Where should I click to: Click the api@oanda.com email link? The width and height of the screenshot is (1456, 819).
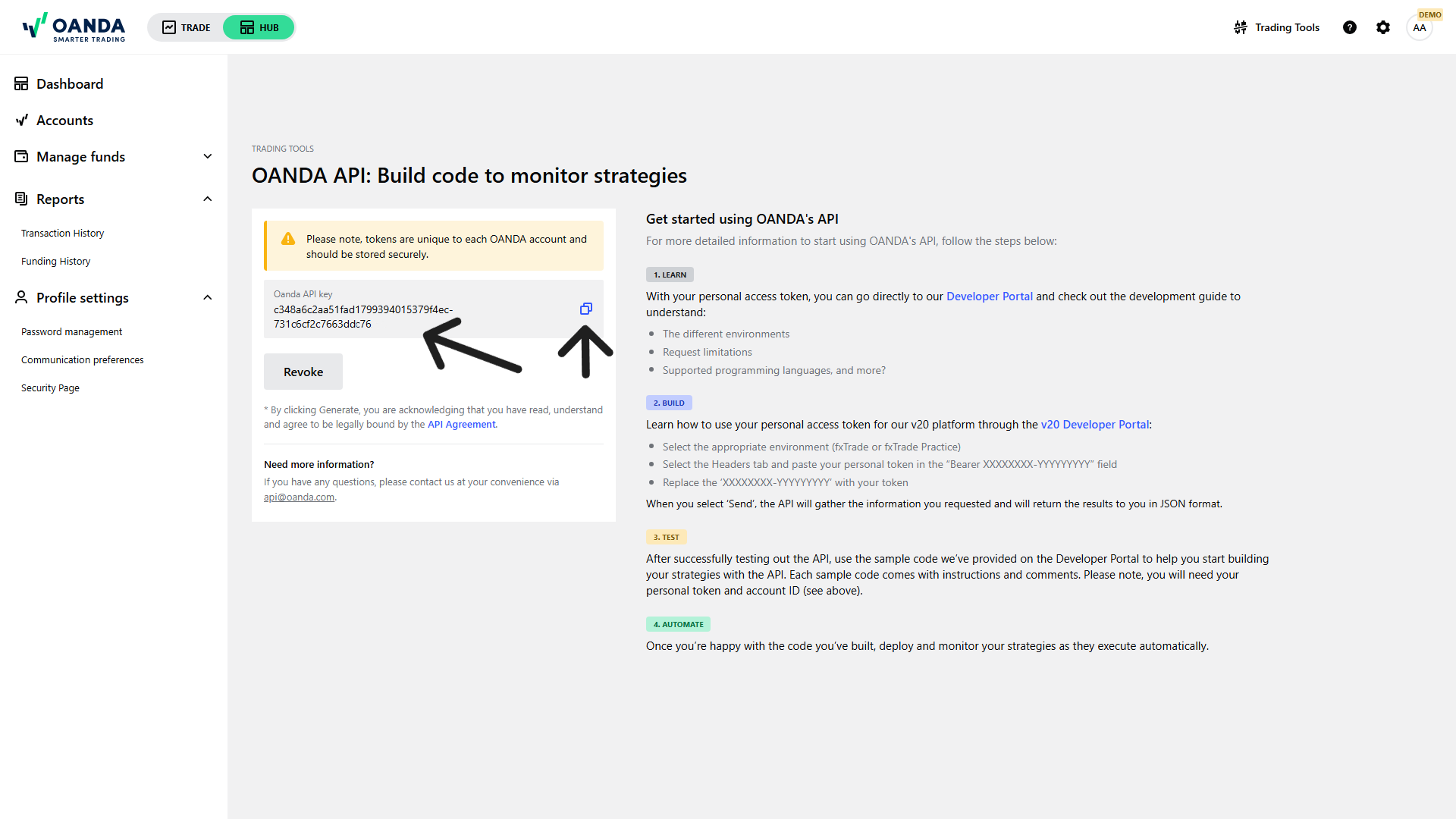[x=299, y=497]
